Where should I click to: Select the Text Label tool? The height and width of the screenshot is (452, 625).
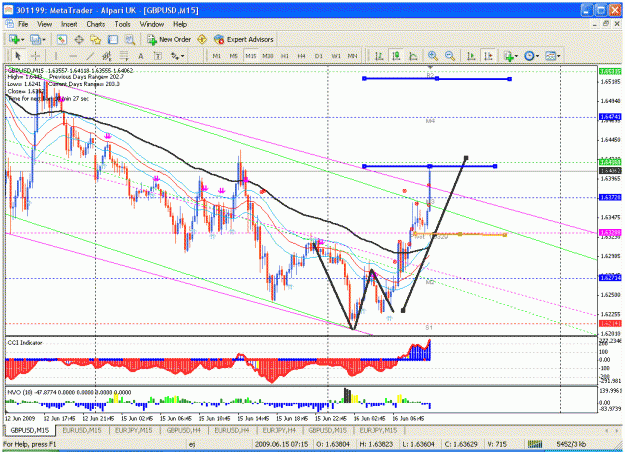point(158,56)
